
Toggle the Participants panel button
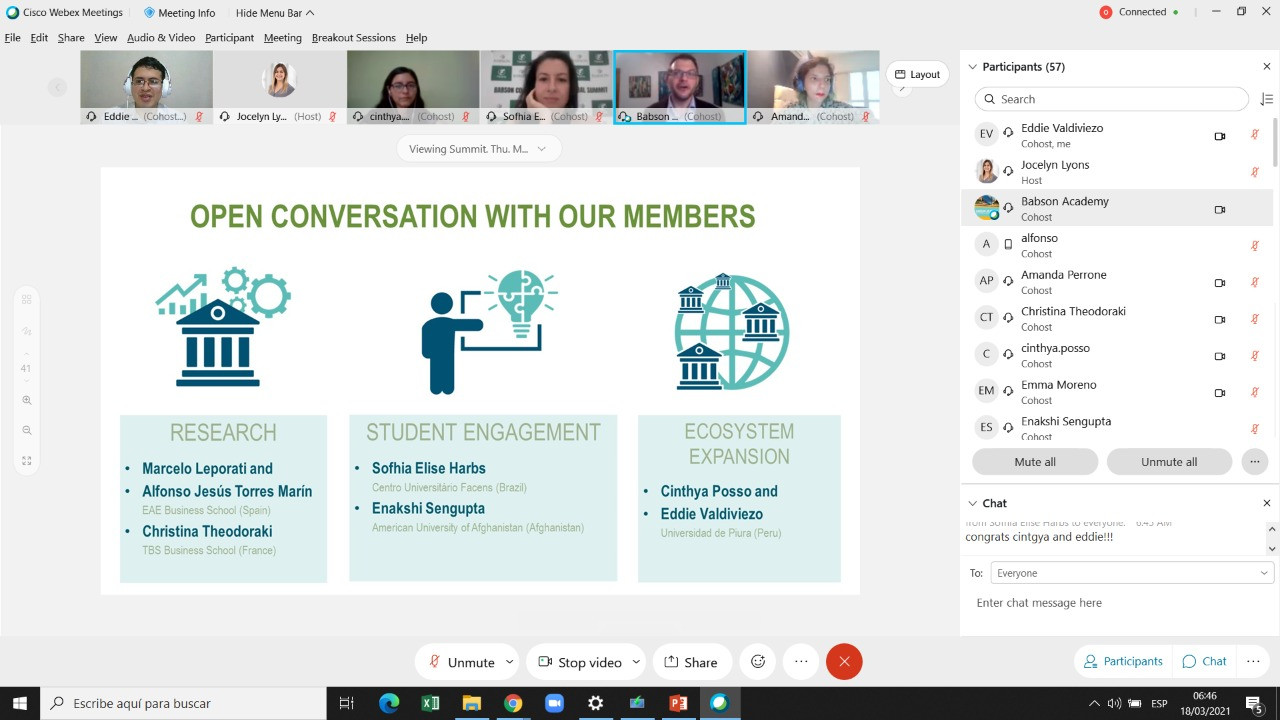coord(1123,661)
